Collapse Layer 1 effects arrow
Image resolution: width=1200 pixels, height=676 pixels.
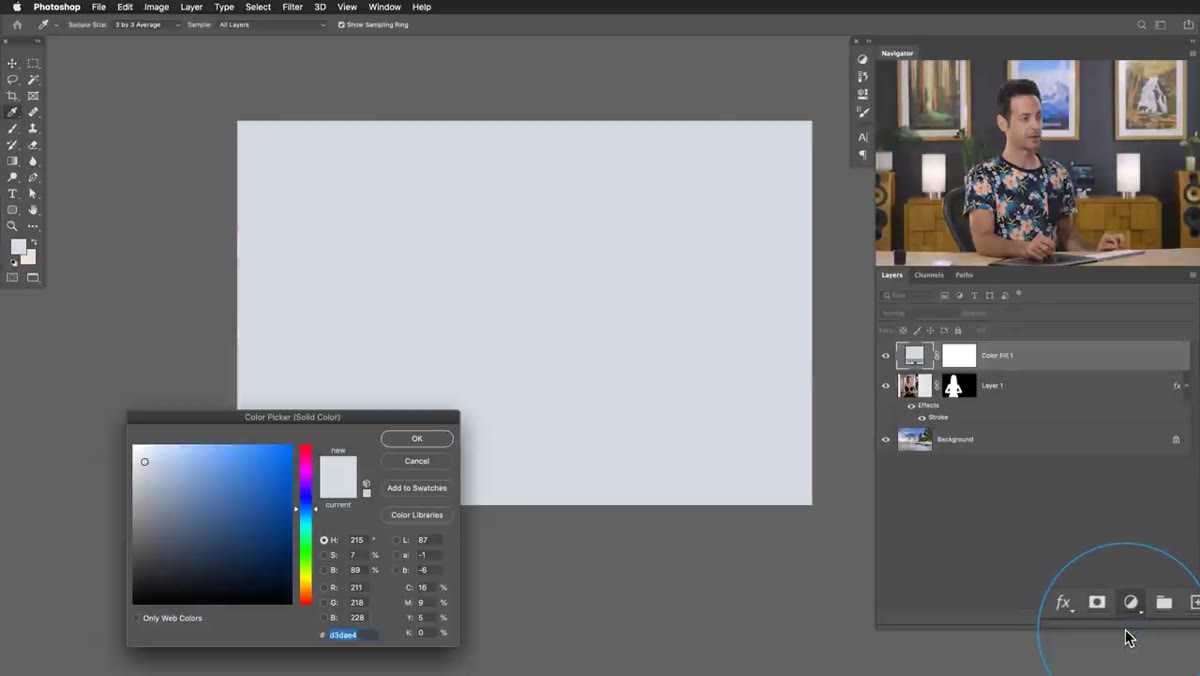coord(1187,385)
